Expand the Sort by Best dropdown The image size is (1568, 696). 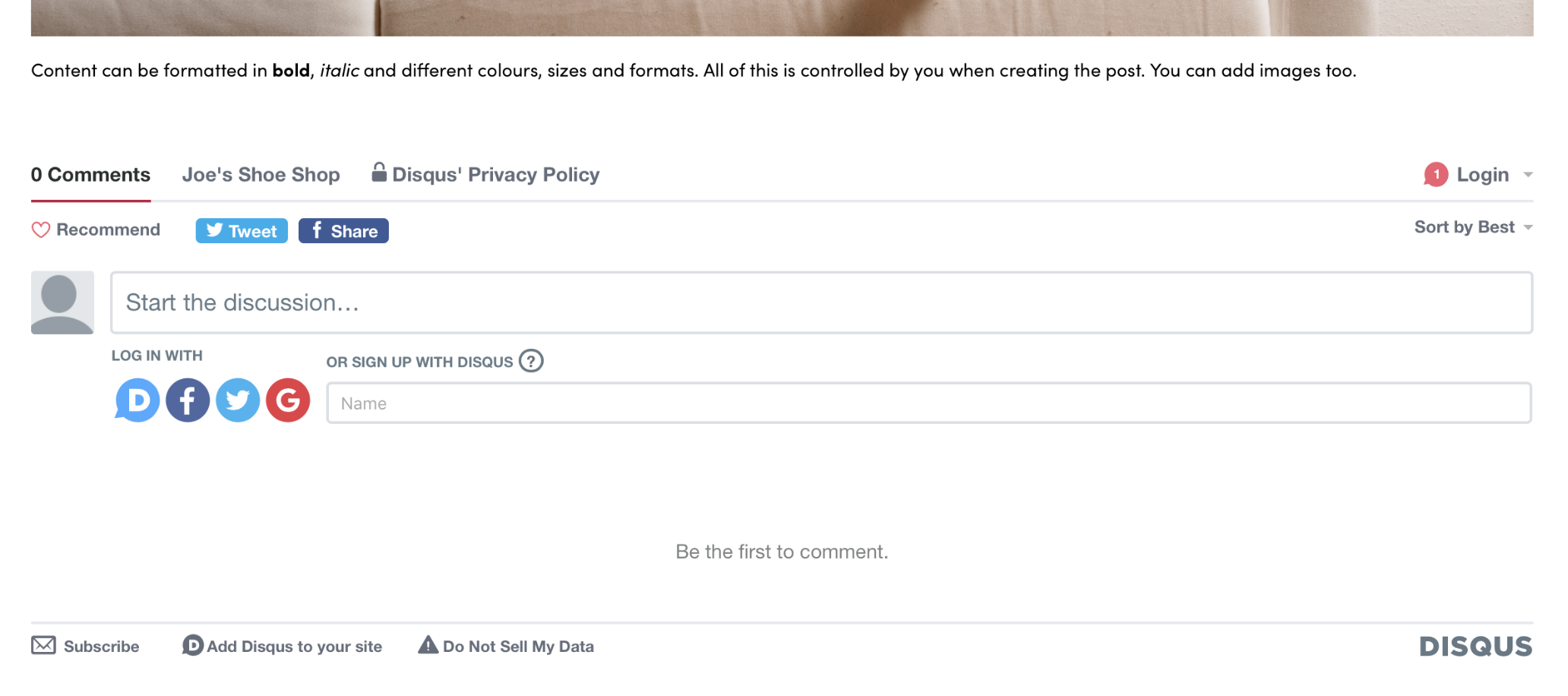(1473, 227)
